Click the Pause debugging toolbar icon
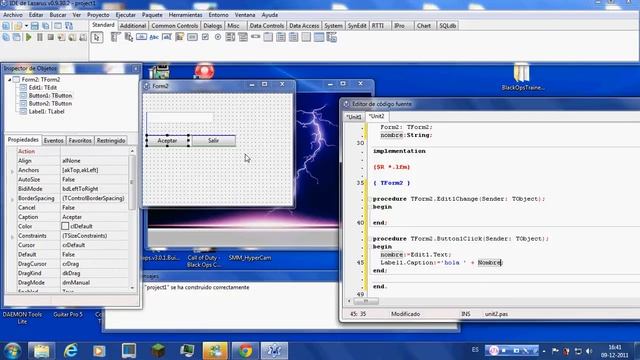Viewport: 640px width, 360px height. click(40, 37)
